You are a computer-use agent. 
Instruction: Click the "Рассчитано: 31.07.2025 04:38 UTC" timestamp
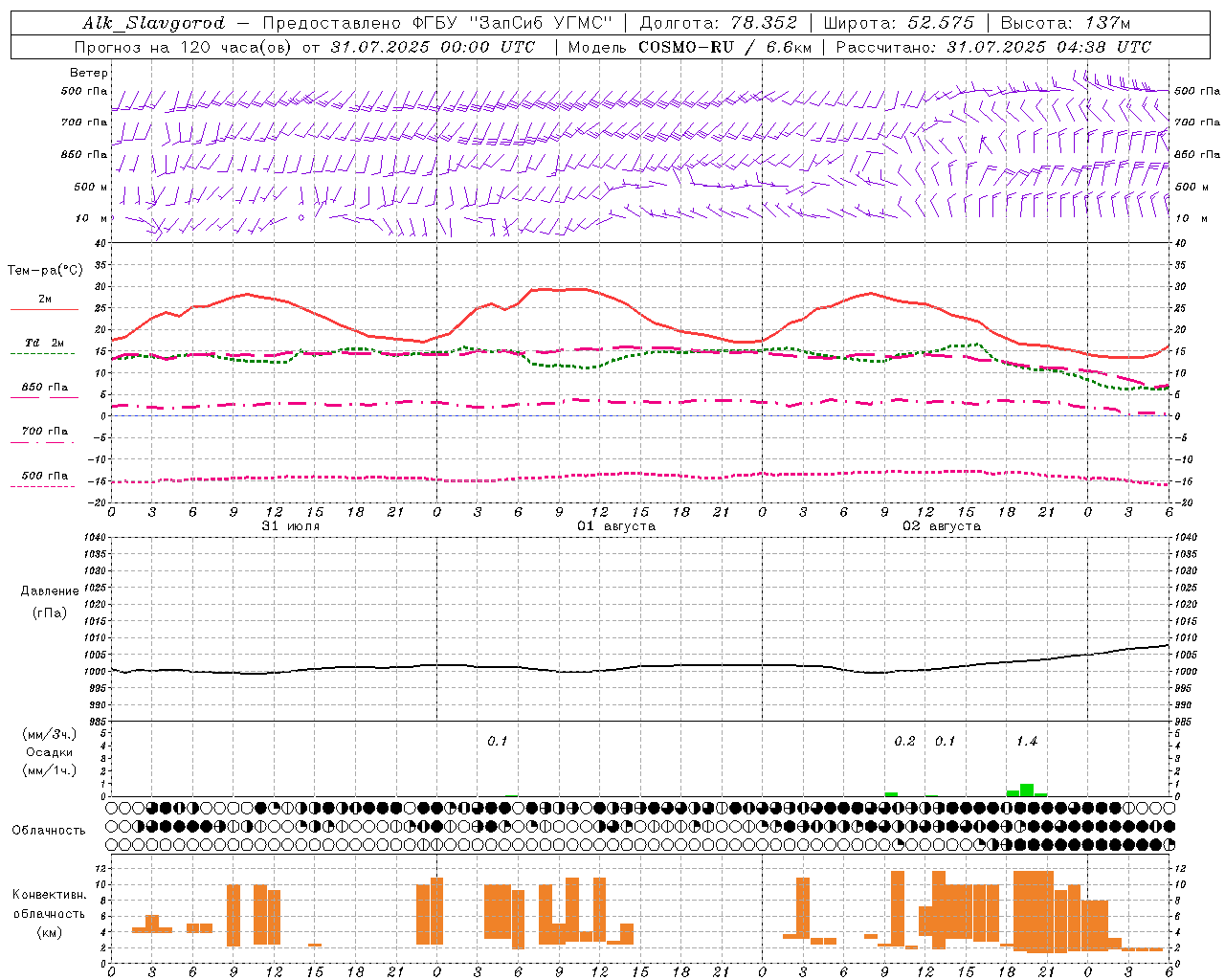(993, 47)
